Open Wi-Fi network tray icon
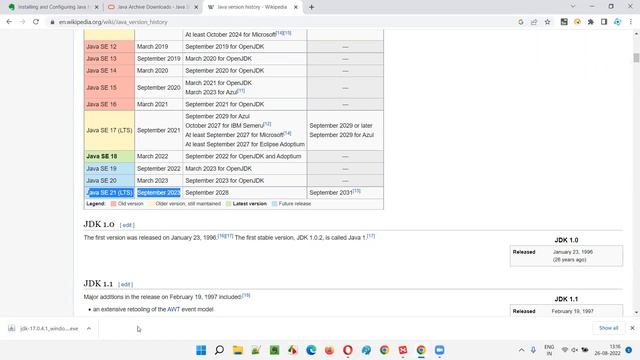Viewport: 640px width, 360px height. pyautogui.click(x=564, y=350)
